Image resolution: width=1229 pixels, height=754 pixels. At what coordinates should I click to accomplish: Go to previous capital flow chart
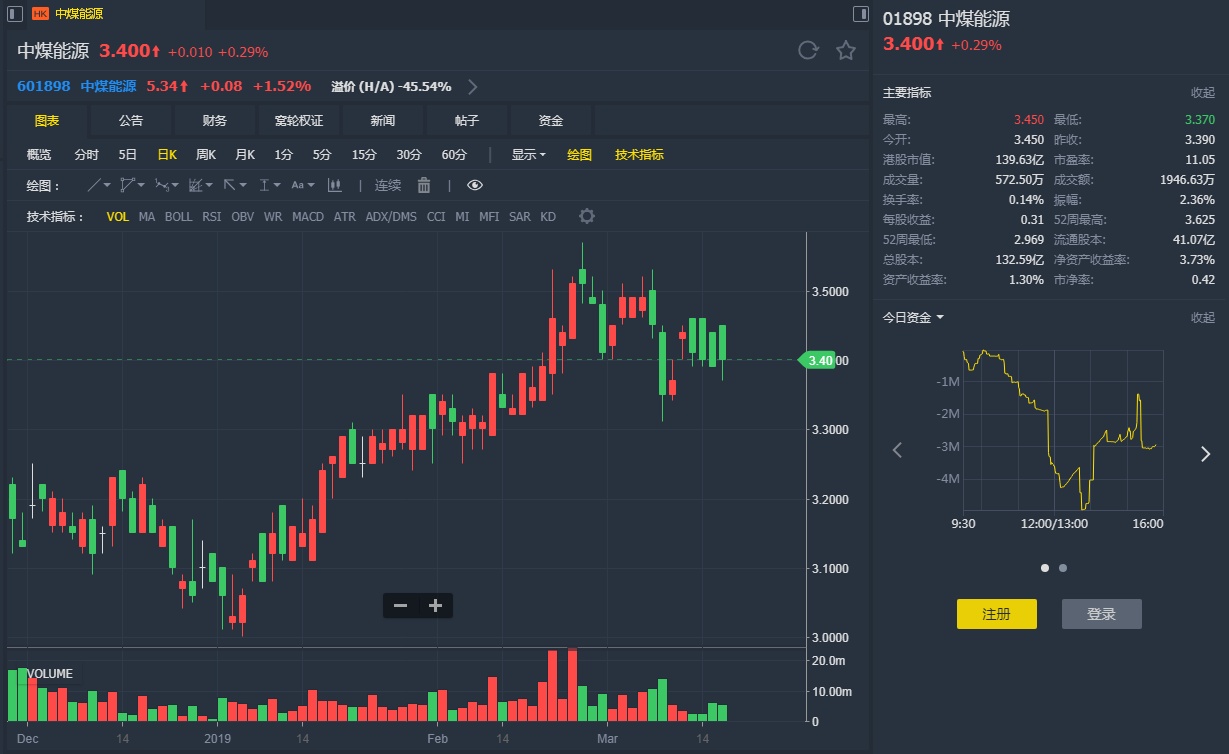(x=897, y=451)
